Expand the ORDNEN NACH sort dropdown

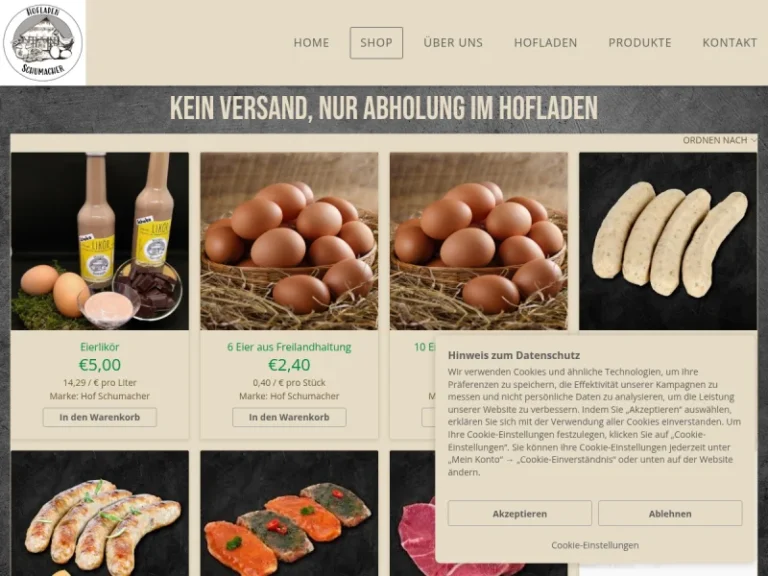tap(720, 140)
